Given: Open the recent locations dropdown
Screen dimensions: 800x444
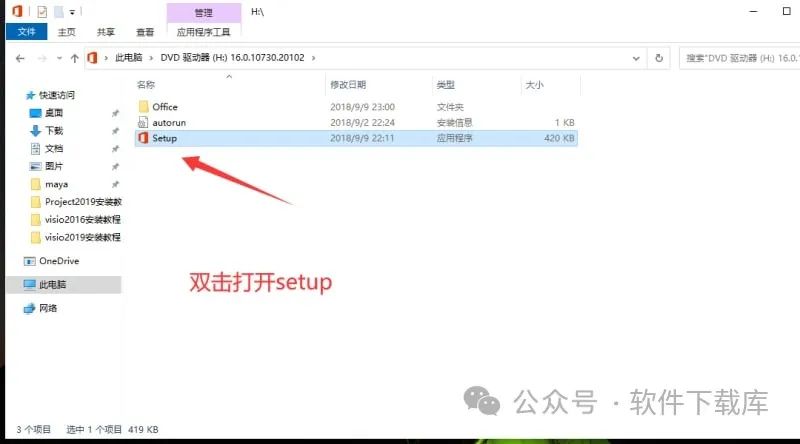Looking at the screenshot, I should 59,58.
